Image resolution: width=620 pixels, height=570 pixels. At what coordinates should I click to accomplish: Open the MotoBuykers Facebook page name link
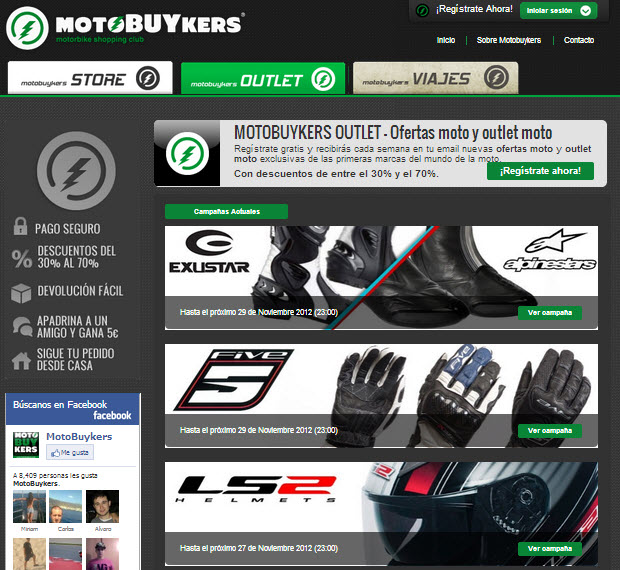pos(79,436)
